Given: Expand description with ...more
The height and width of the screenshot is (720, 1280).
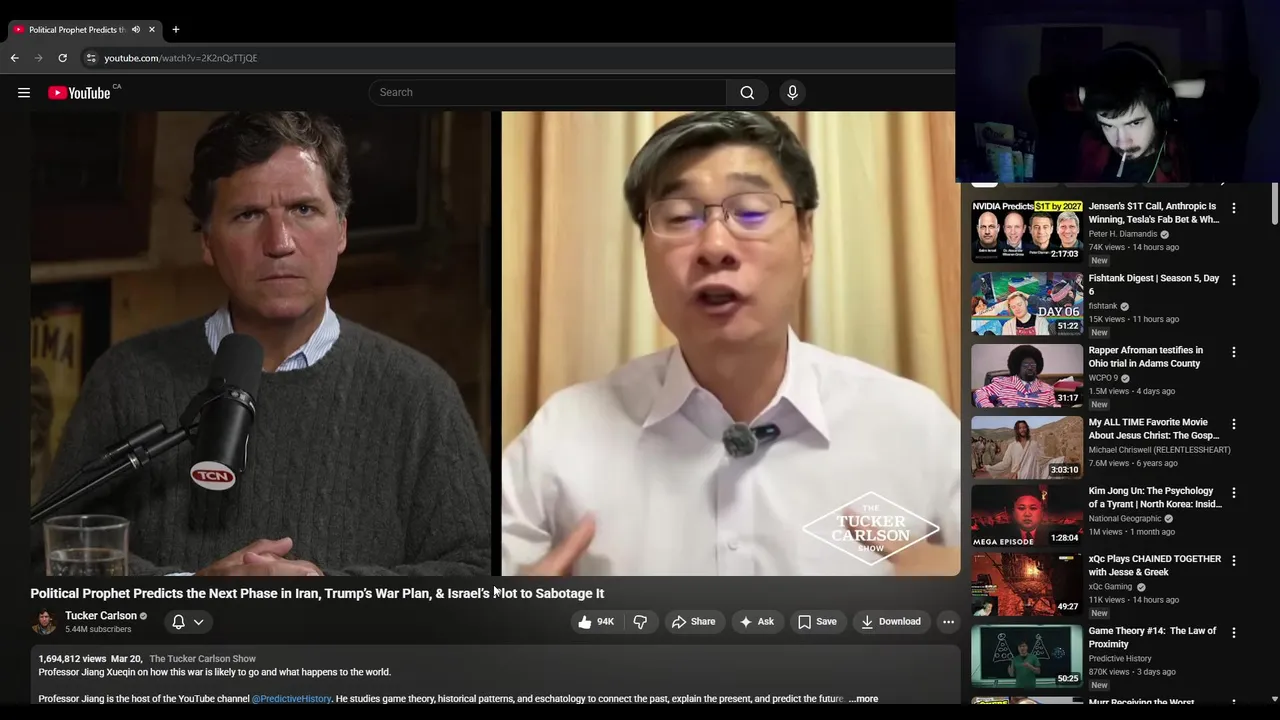Looking at the screenshot, I should click(x=863, y=699).
